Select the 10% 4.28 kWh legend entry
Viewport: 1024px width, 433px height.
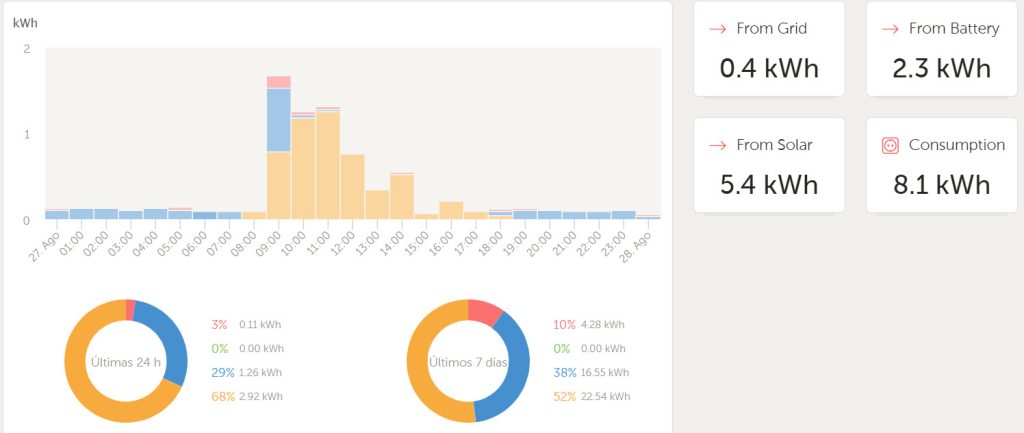[x=588, y=324]
